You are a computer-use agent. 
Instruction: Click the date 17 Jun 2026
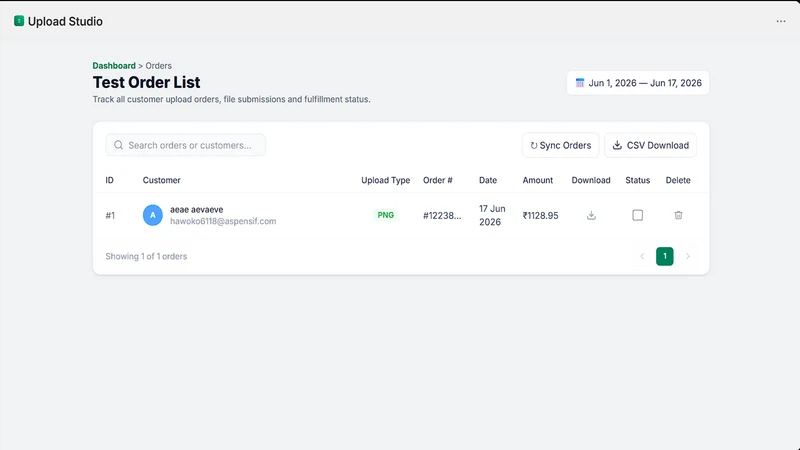(x=492, y=215)
